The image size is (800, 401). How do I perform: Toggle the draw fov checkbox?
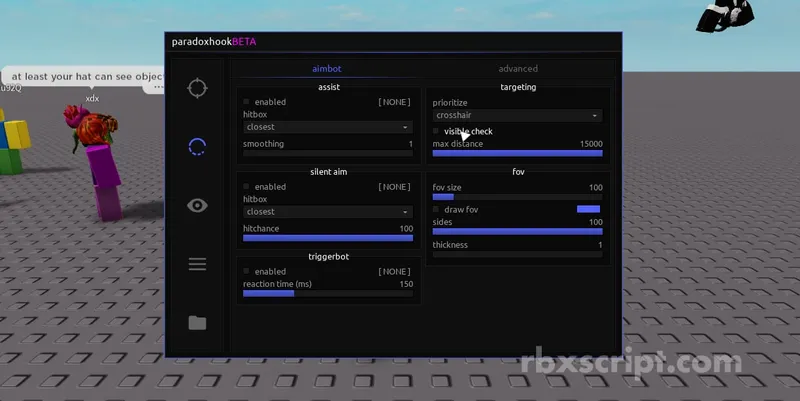pos(436,210)
